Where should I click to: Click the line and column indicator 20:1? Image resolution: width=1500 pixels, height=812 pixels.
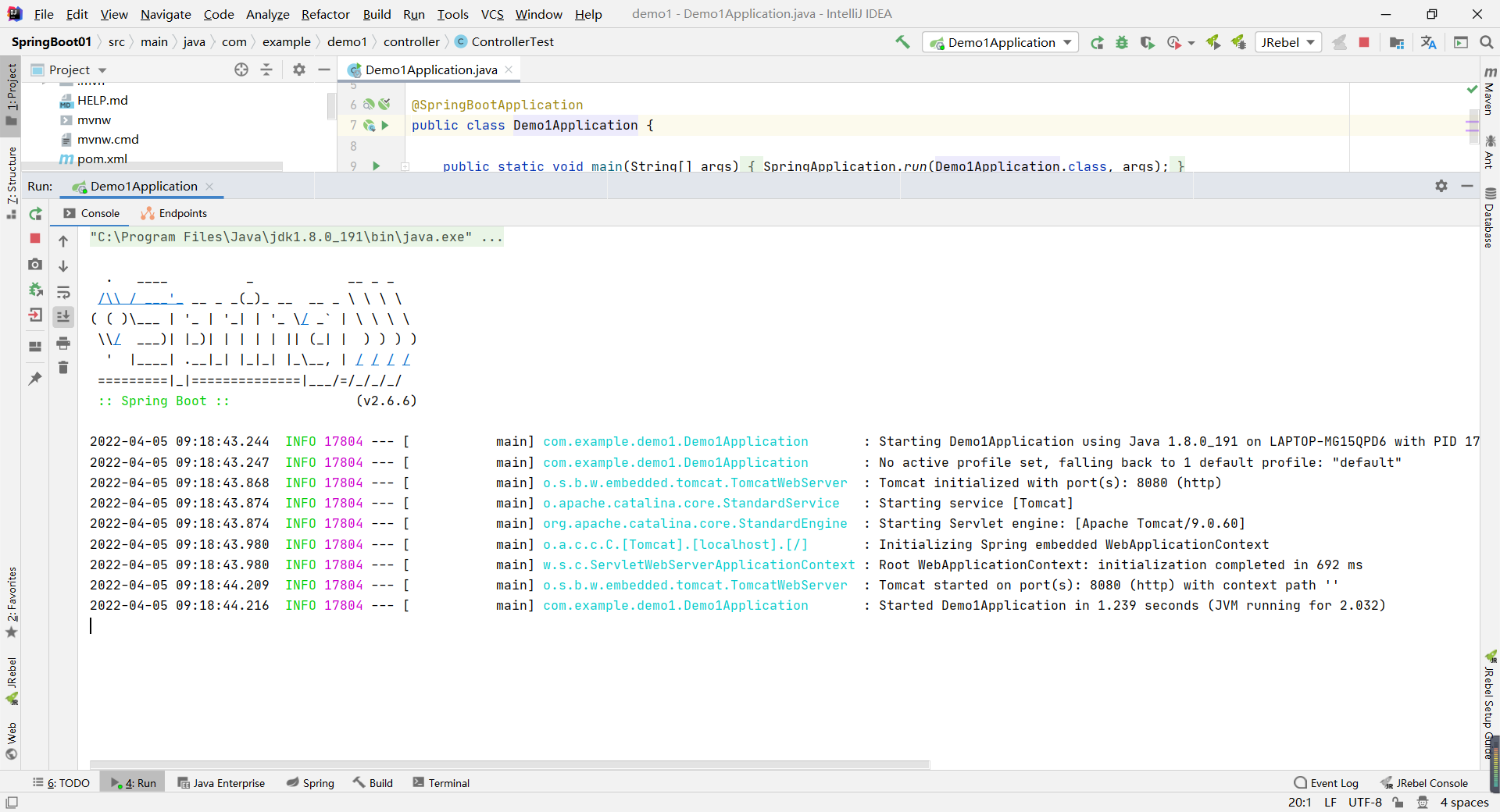tap(1300, 802)
